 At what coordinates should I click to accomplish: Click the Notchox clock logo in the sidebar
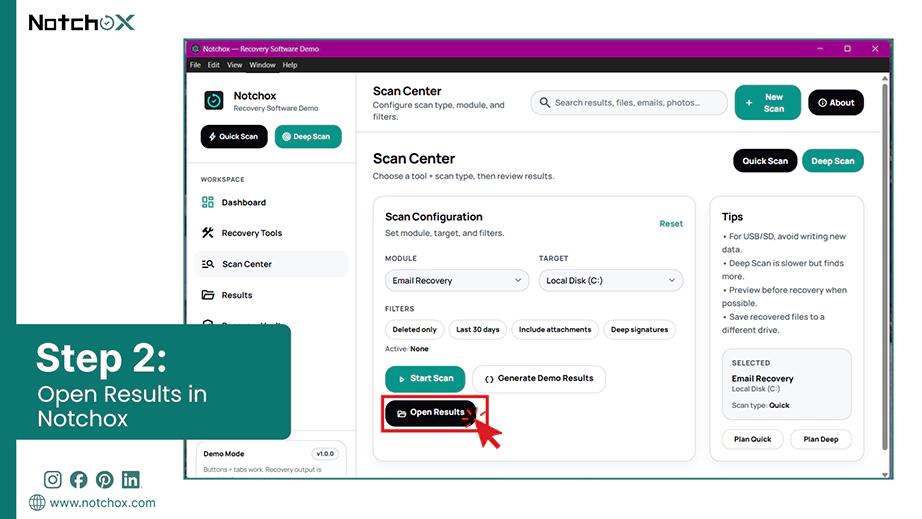[x=213, y=101]
